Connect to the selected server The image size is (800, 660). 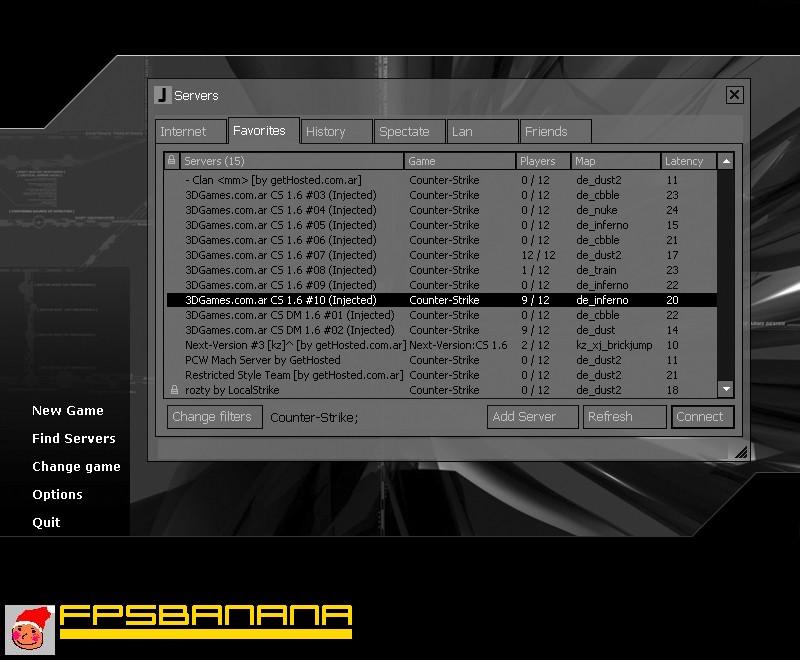[703, 417]
